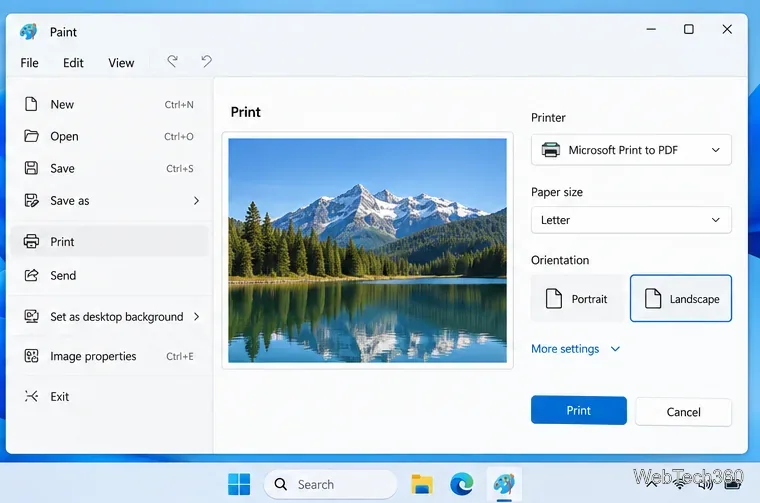Click the Save as icon
Screen dimensions: 760x503
pos(32,200)
